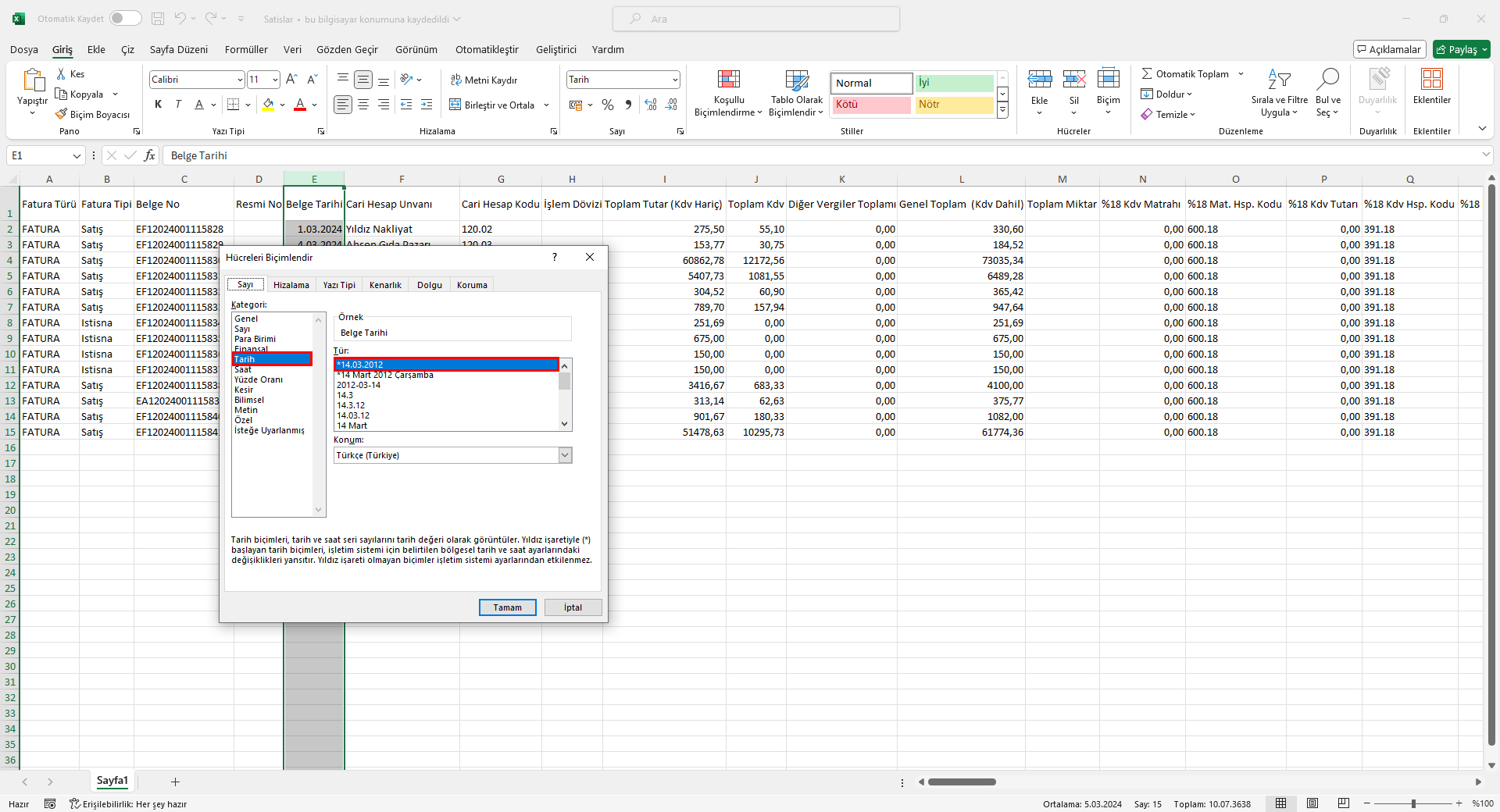Switch to the Hizalama tab in dialog
Image resolution: width=1500 pixels, height=812 pixels.
click(291, 285)
